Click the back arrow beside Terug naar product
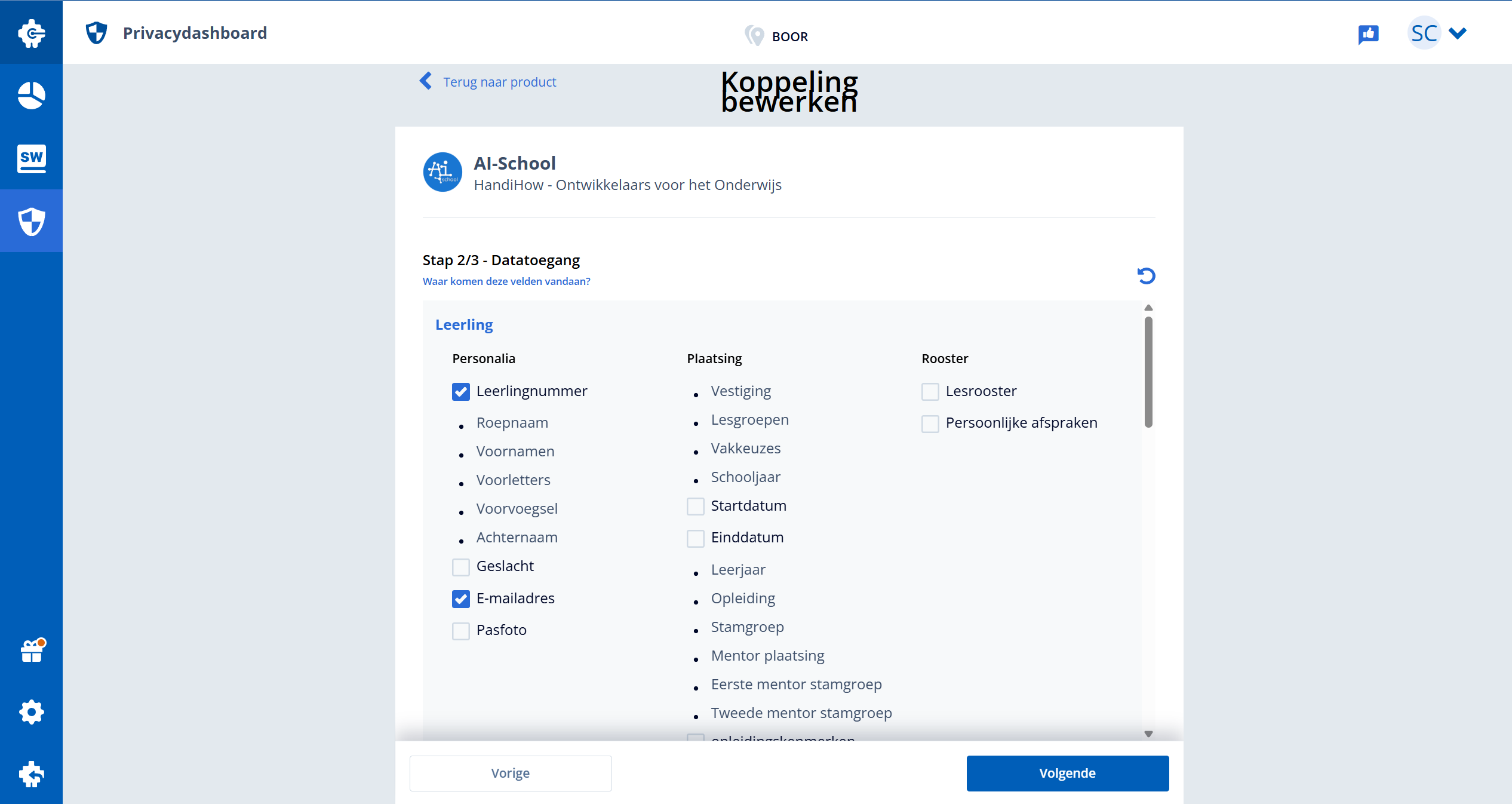This screenshot has height=804, width=1512. pos(425,81)
